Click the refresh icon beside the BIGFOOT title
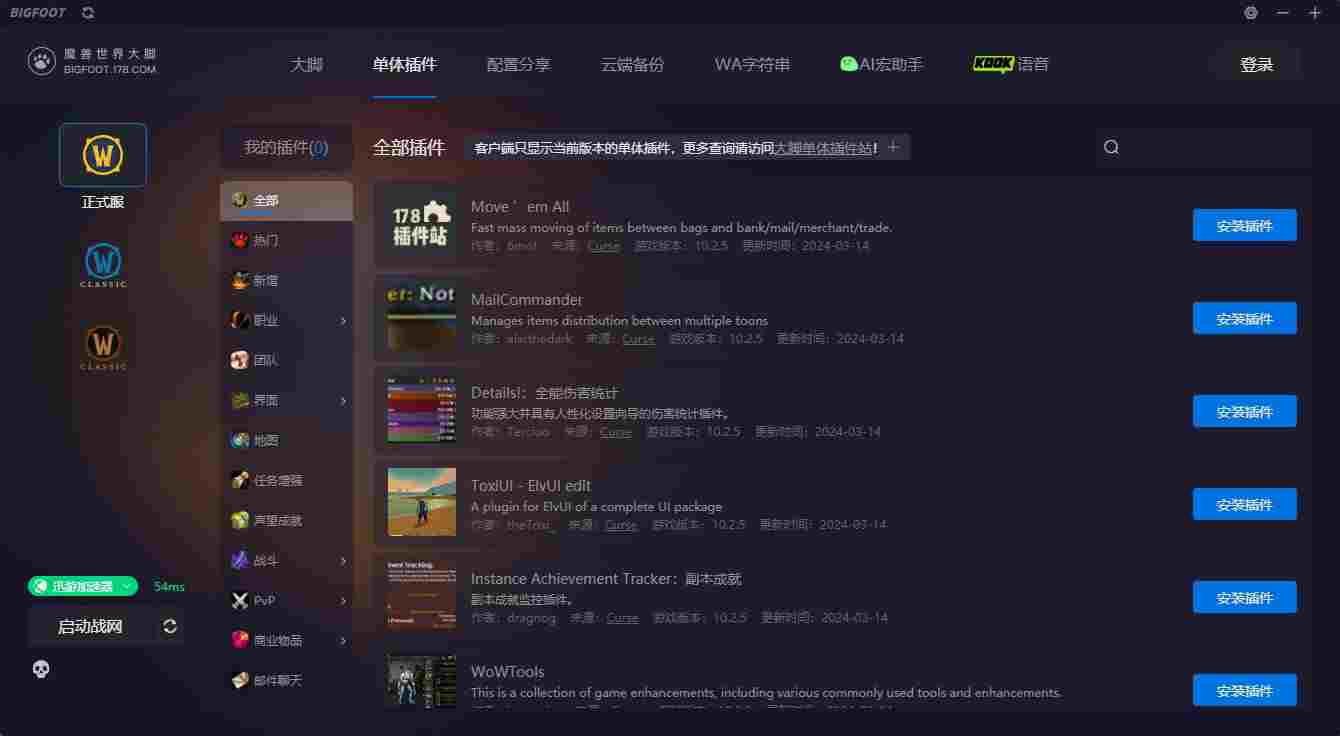 (88, 13)
